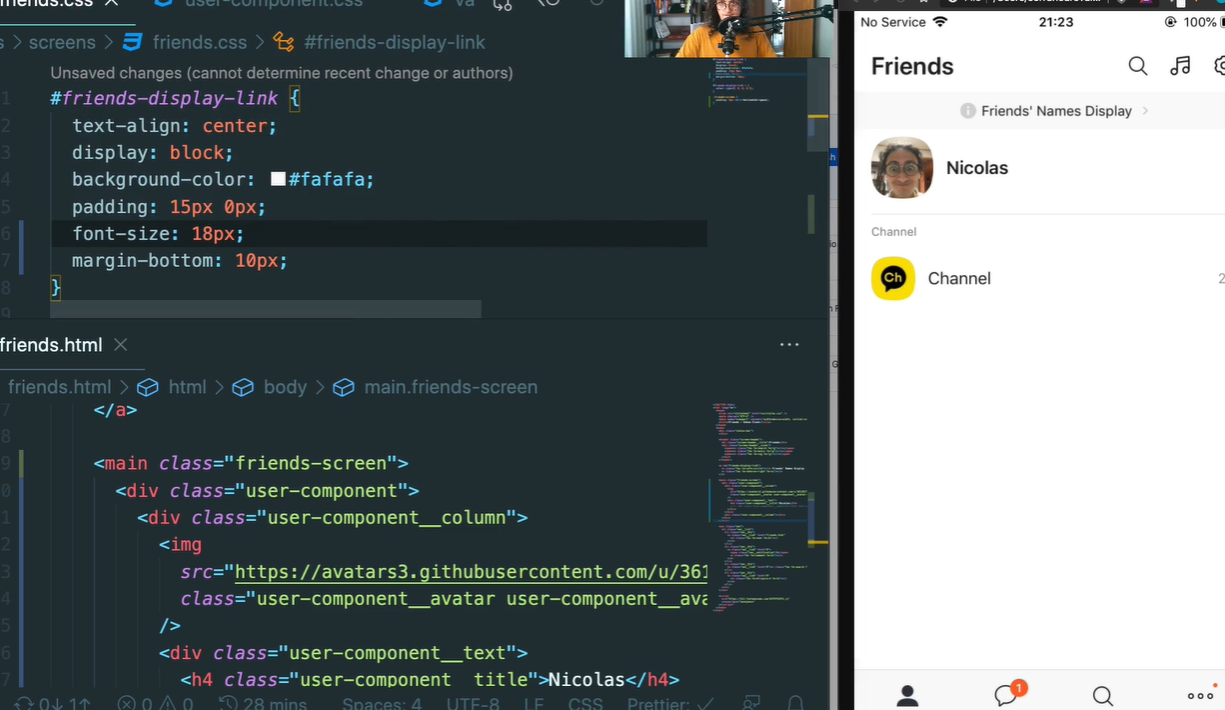Click the text-align: center line
Viewport: 1225px width, 710px height.
174,126
